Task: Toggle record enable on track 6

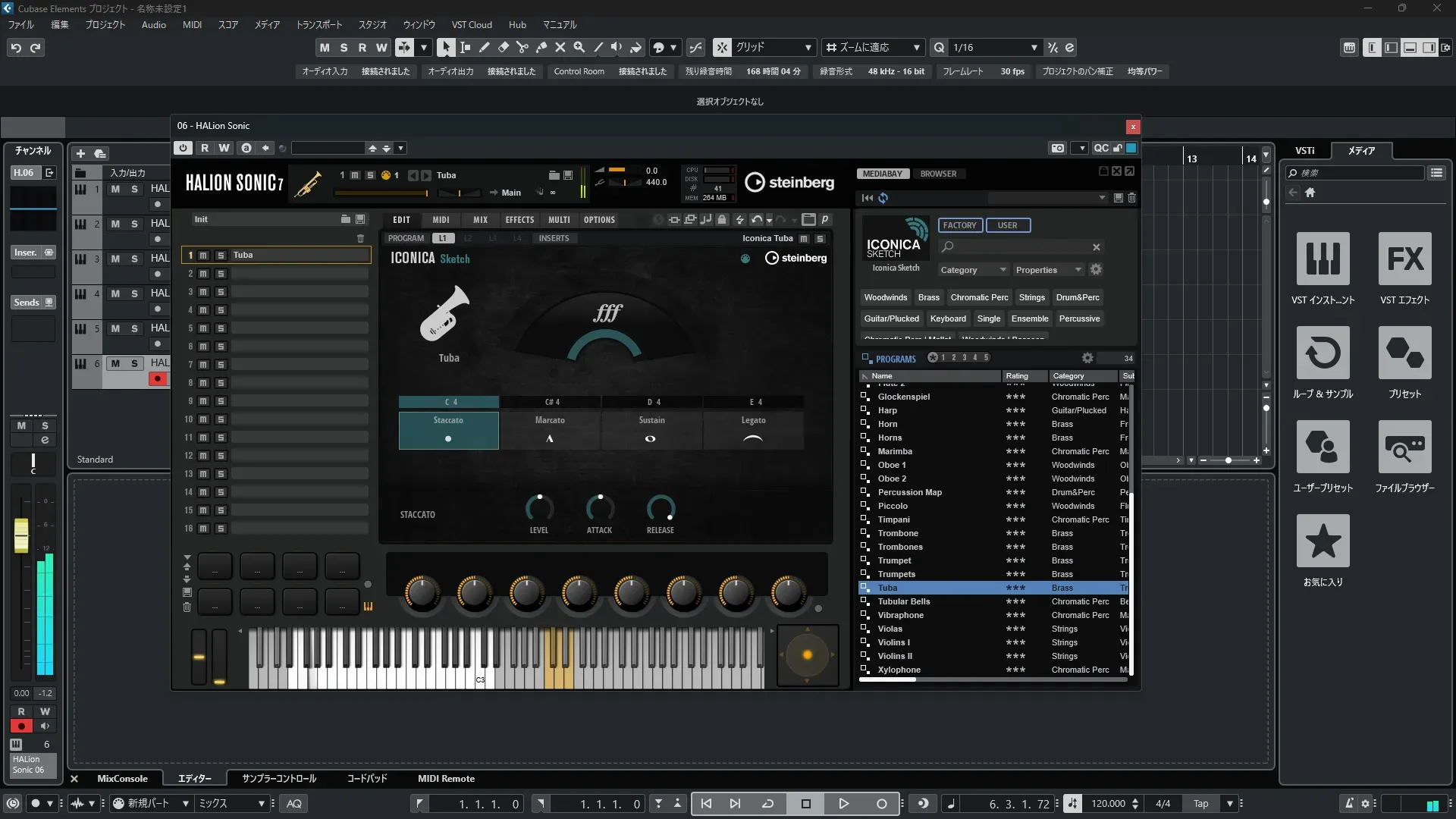Action: pyautogui.click(x=158, y=378)
